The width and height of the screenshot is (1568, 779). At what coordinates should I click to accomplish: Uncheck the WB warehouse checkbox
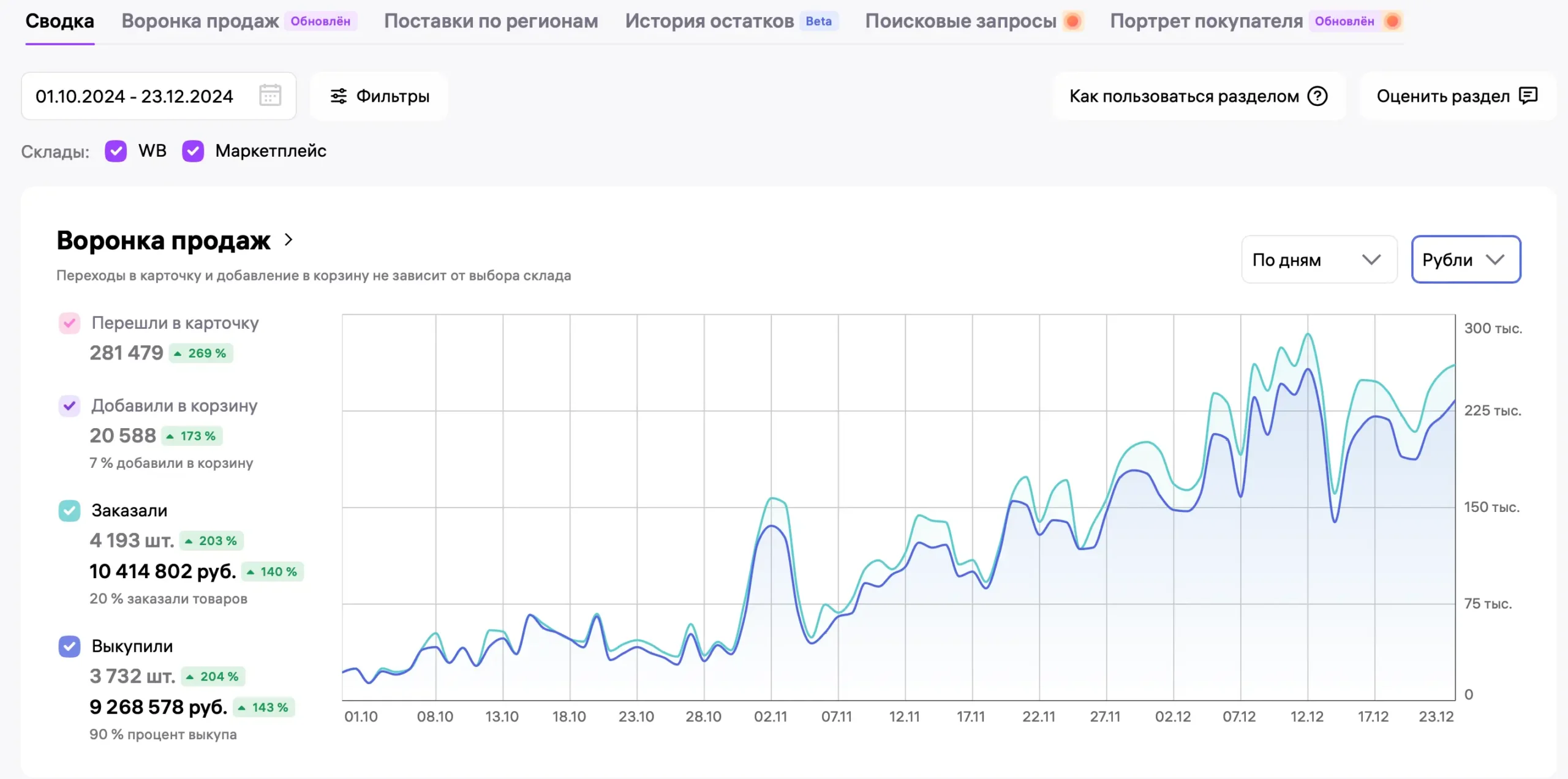115,151
